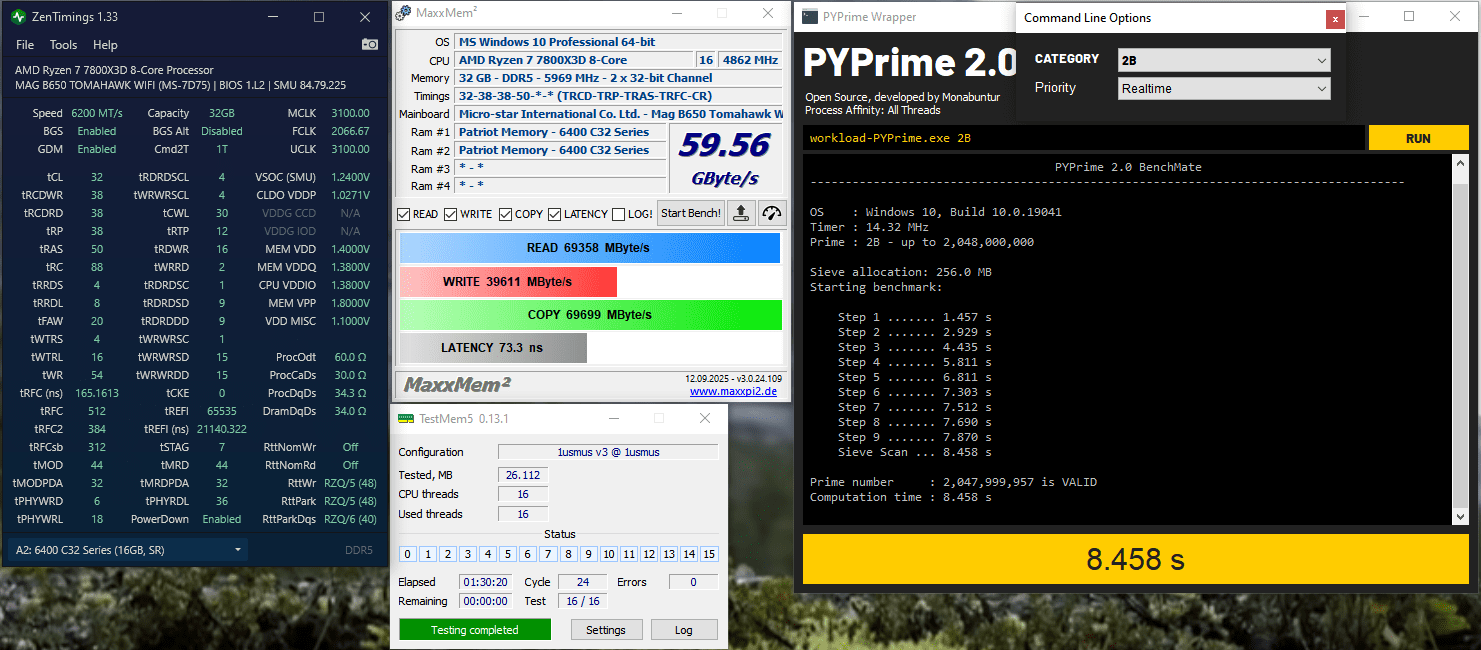Click PYPrime output scrollbar up arrow

(x=1461, y=164)
